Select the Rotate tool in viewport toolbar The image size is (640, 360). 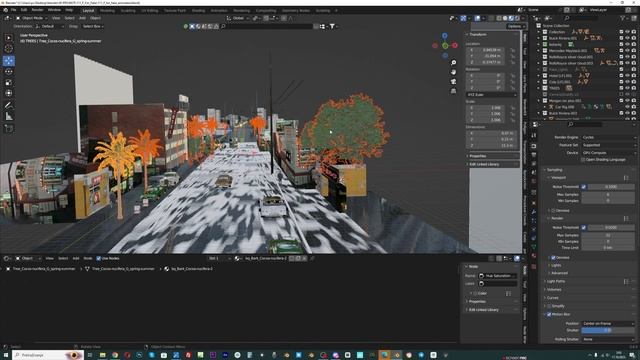(9, 71)
